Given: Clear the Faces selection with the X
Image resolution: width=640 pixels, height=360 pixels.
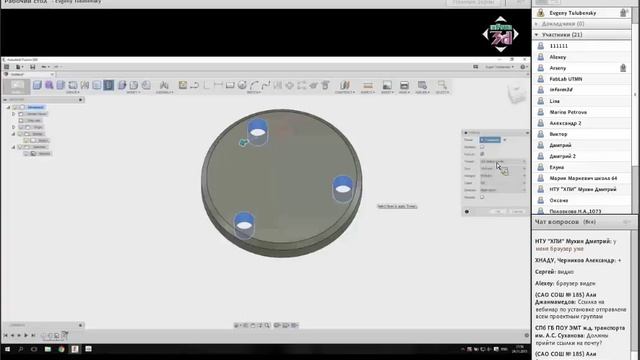Looking at the screenshot, I should pyautogui.click(x=505, y=140).
